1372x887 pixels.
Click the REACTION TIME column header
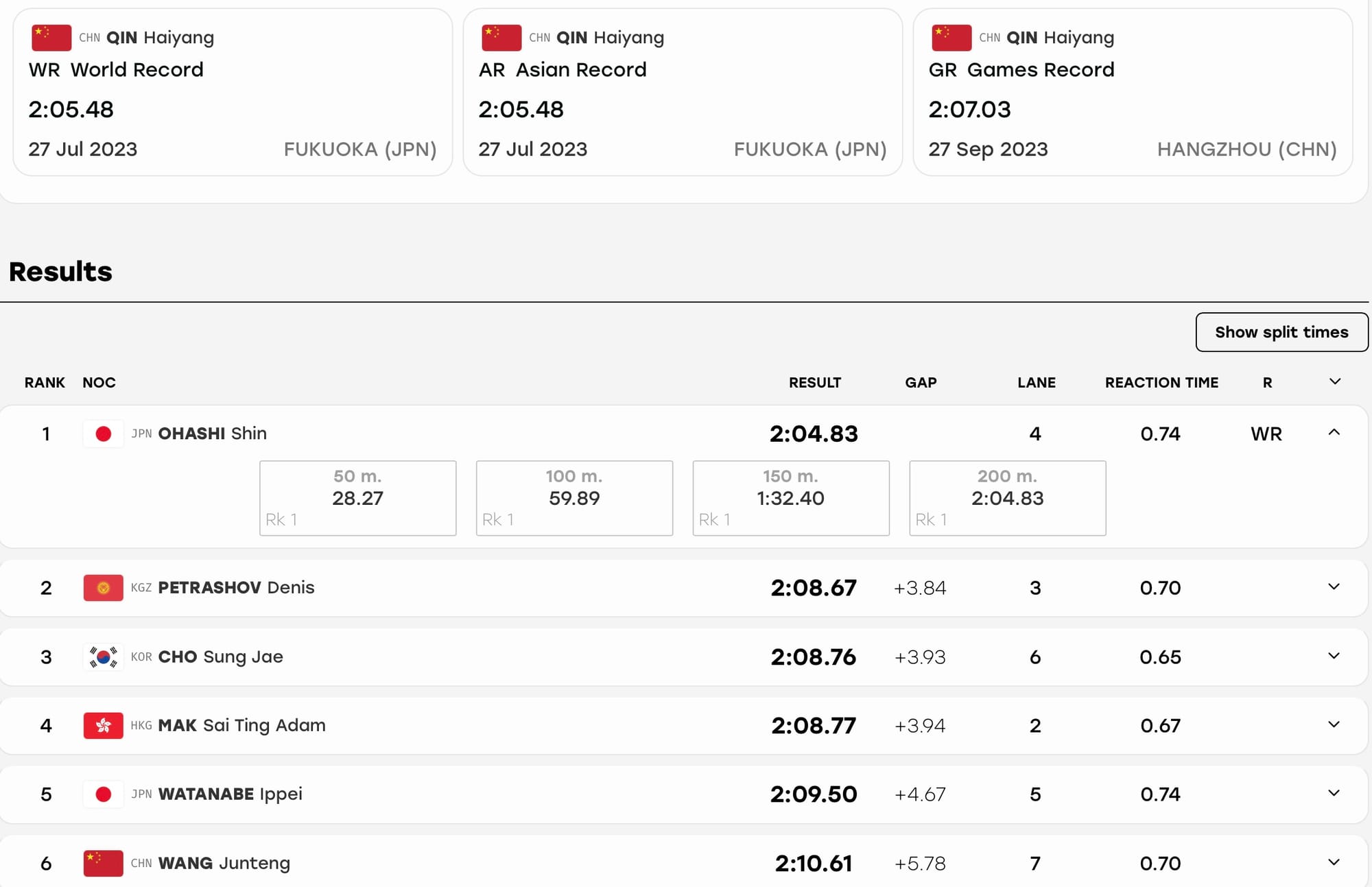click(1161, 383)
